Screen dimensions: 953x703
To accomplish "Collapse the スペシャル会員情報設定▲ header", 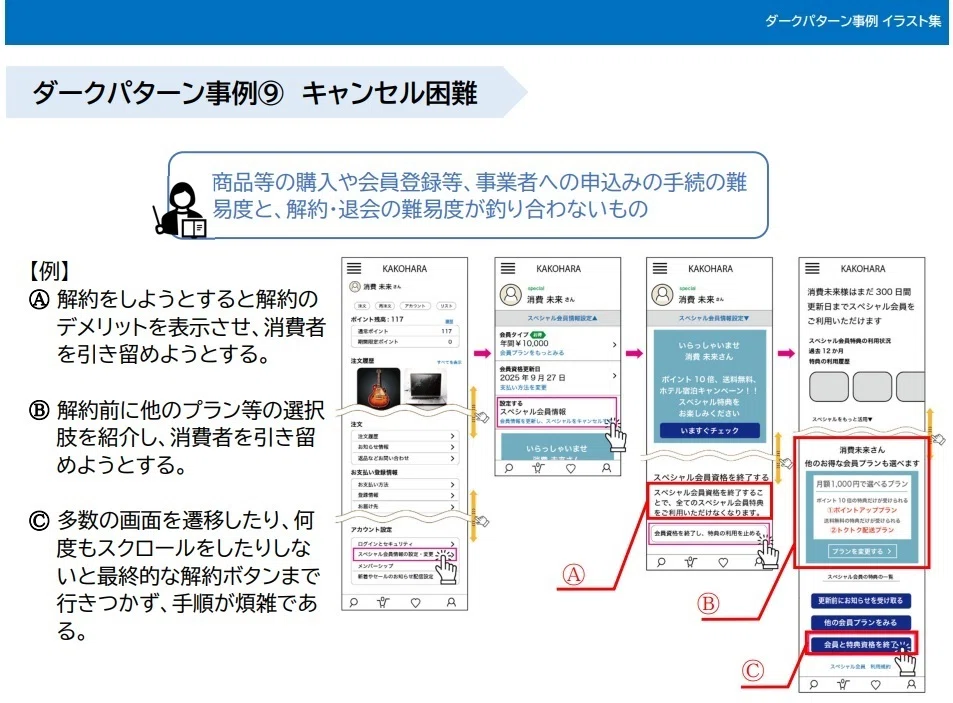I will pyautogui.click(x=558, y=318).
